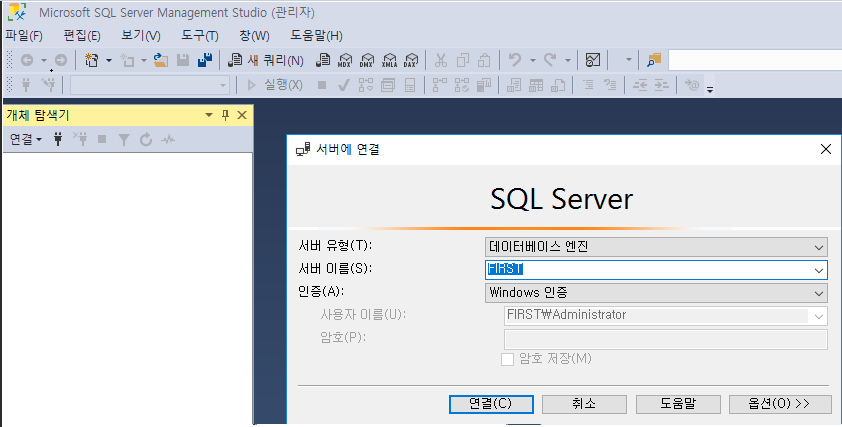
Task: Open the 인증(A) dropdown
Action: pyautogui.click(x=656, y=293)
